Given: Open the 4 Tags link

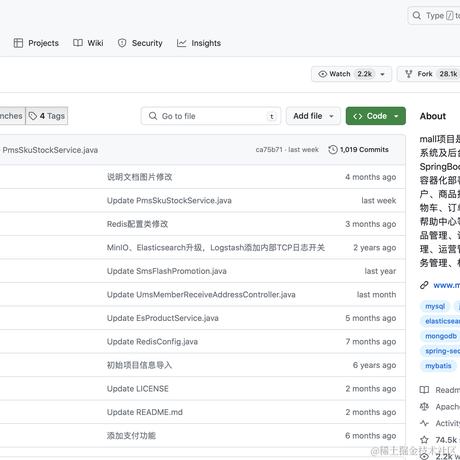Looking at the screenshot, I should point(47,116).
